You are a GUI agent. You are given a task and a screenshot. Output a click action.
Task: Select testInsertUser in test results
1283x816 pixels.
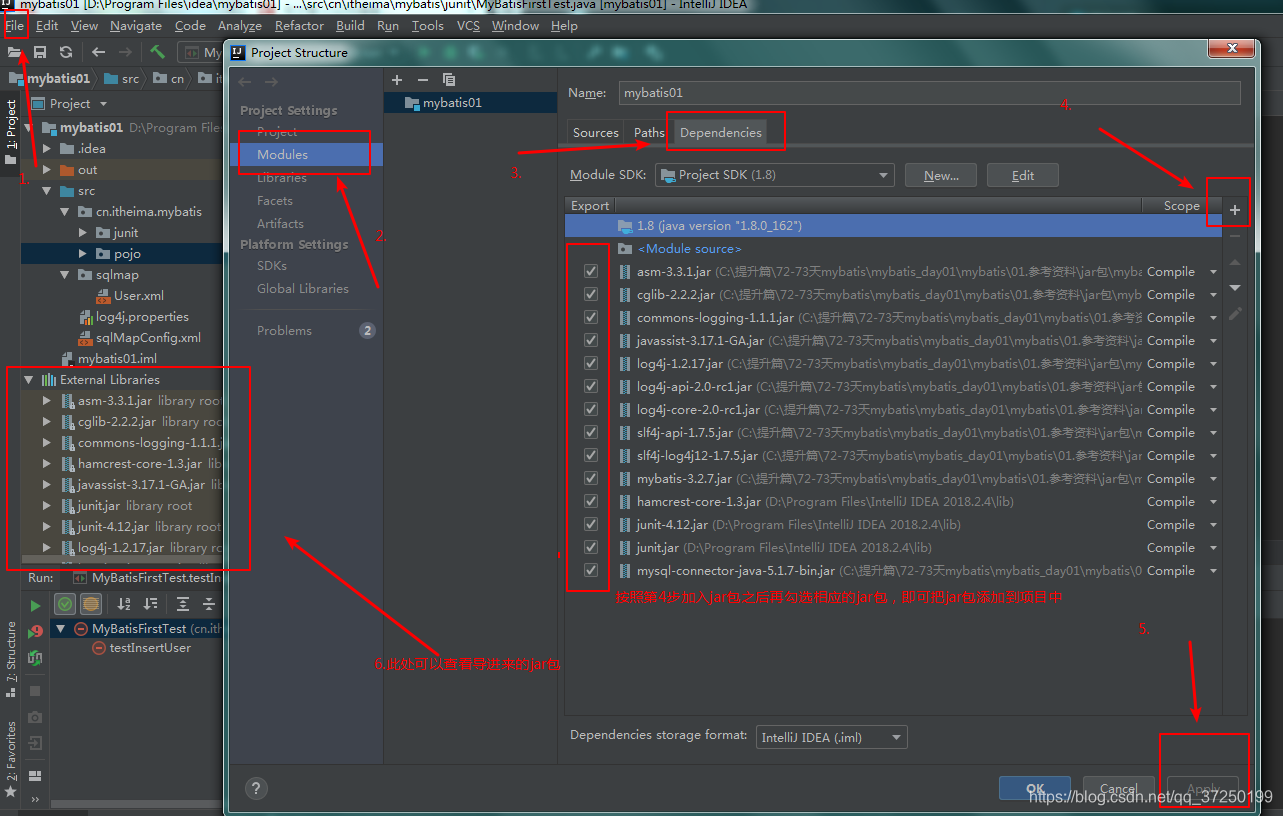[x=150, y=648]
